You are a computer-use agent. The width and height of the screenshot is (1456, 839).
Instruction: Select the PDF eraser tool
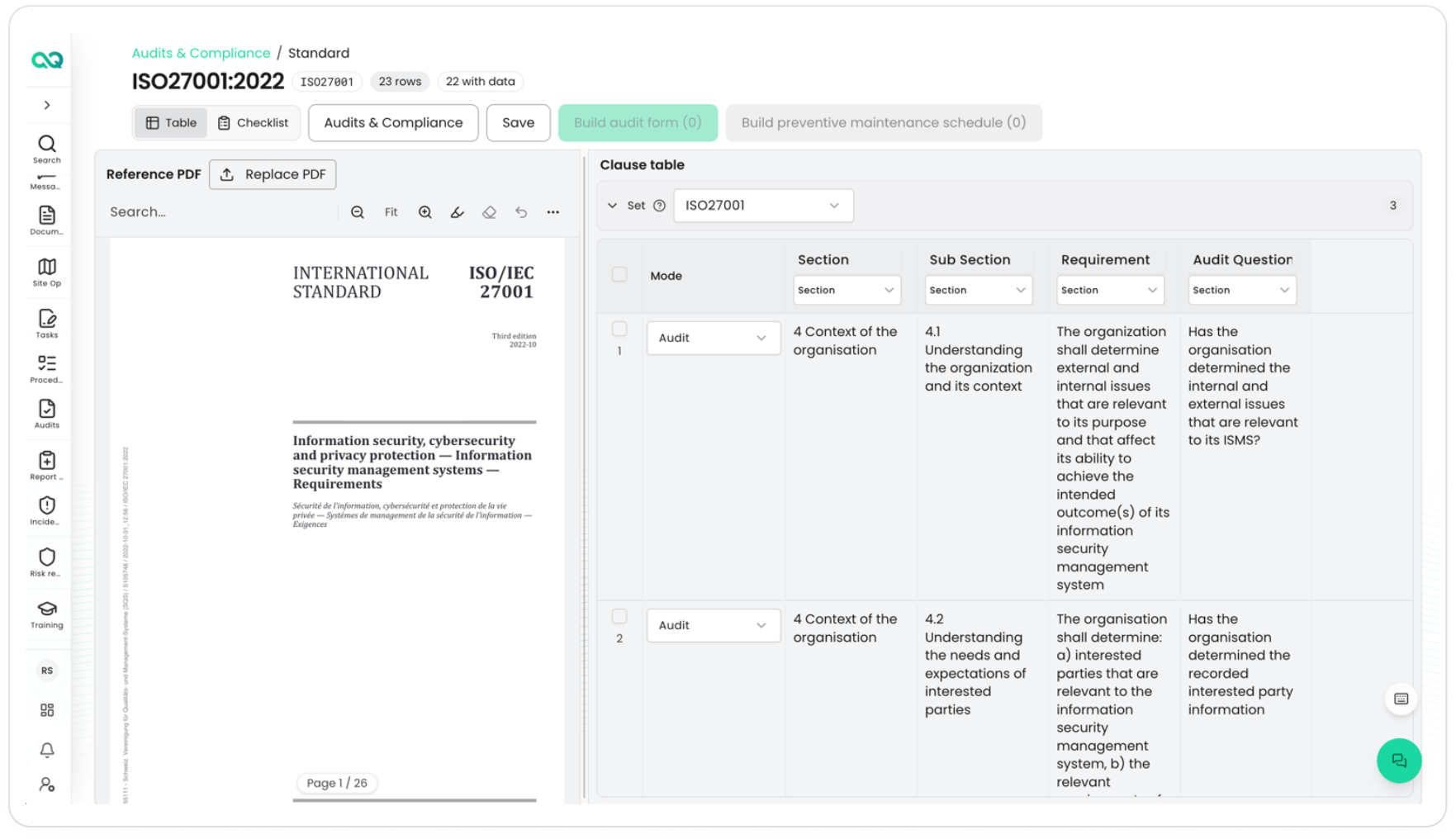[489, 212]
